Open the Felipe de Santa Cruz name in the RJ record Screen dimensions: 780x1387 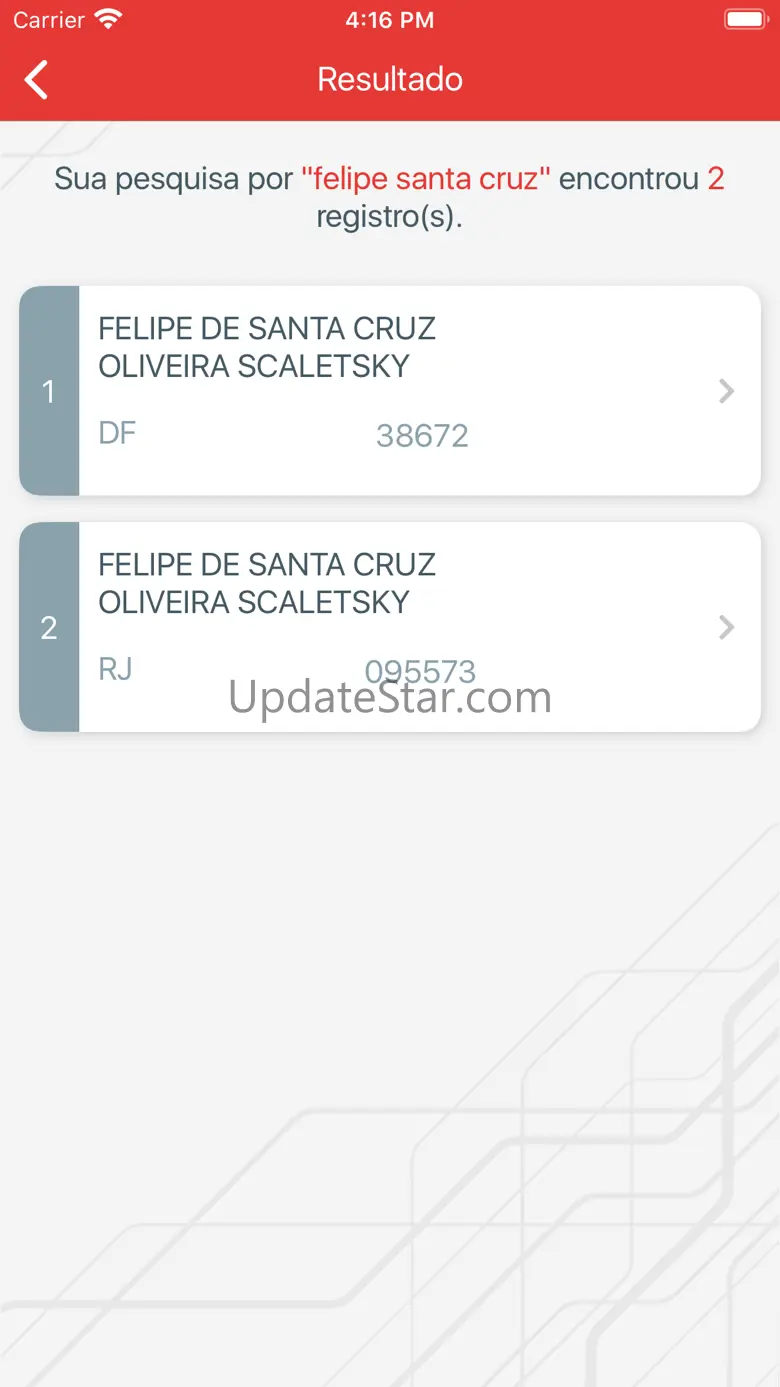click(x=267, y=583)
